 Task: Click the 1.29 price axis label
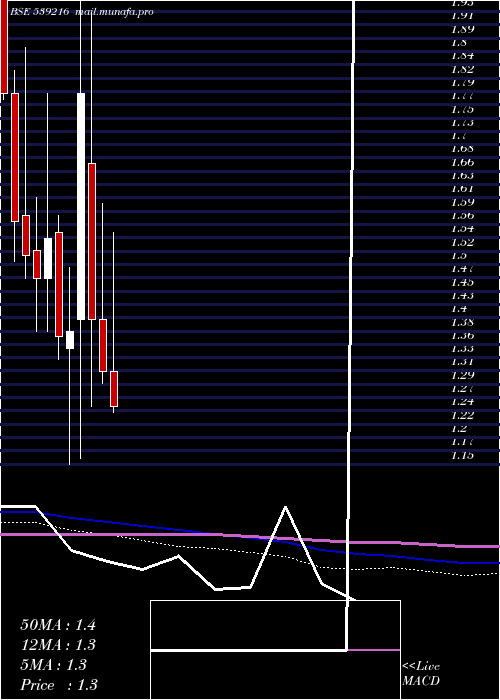pos(462,376)
